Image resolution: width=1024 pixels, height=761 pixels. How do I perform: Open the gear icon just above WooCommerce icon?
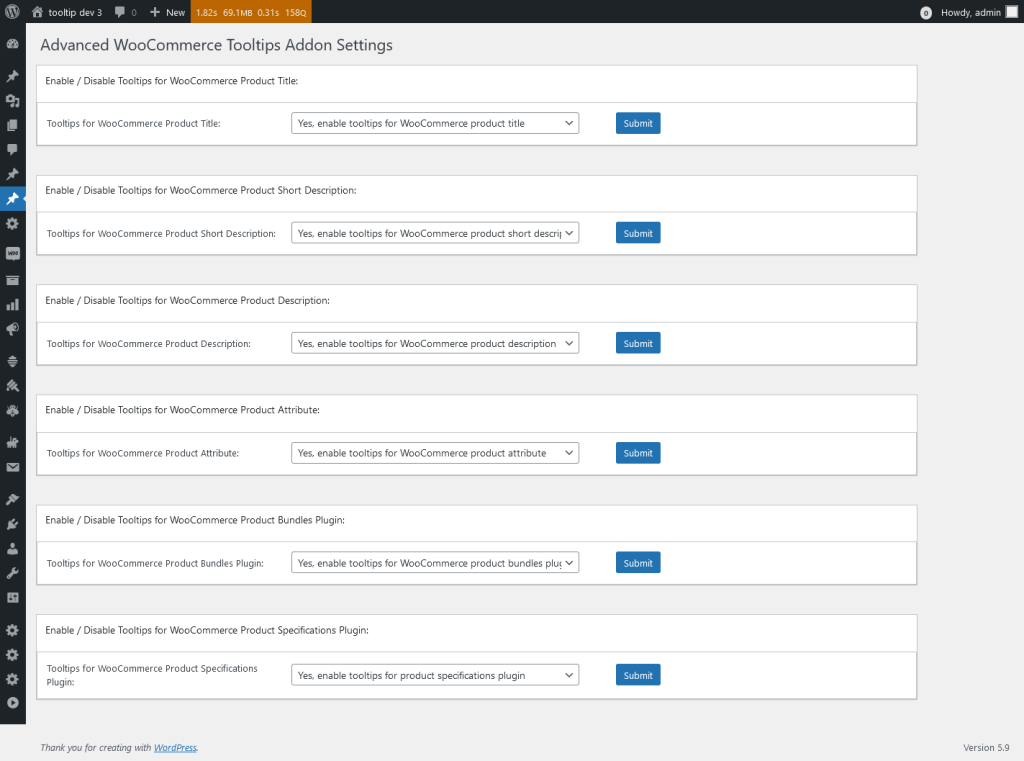coord(12,223)
